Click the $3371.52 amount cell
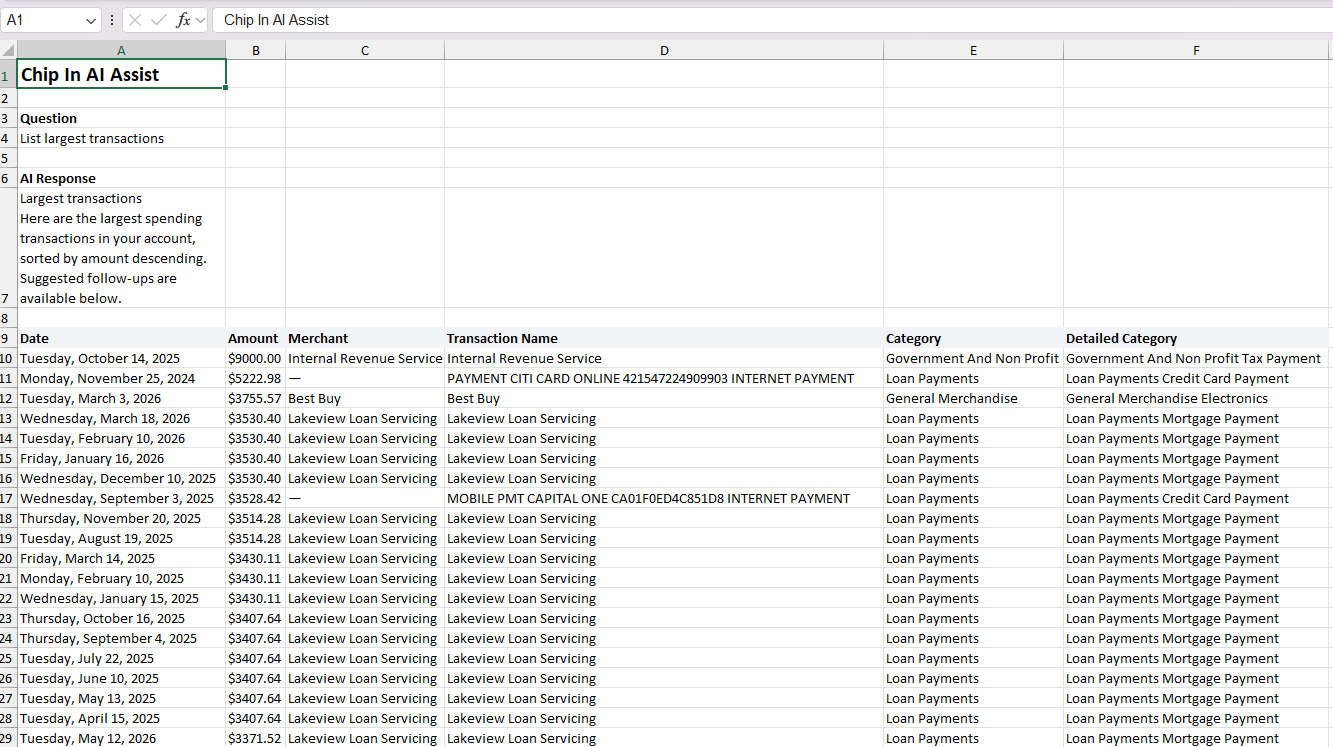Image resolution: width=1333 pixels, height=747 pixels. coord(256,738)
